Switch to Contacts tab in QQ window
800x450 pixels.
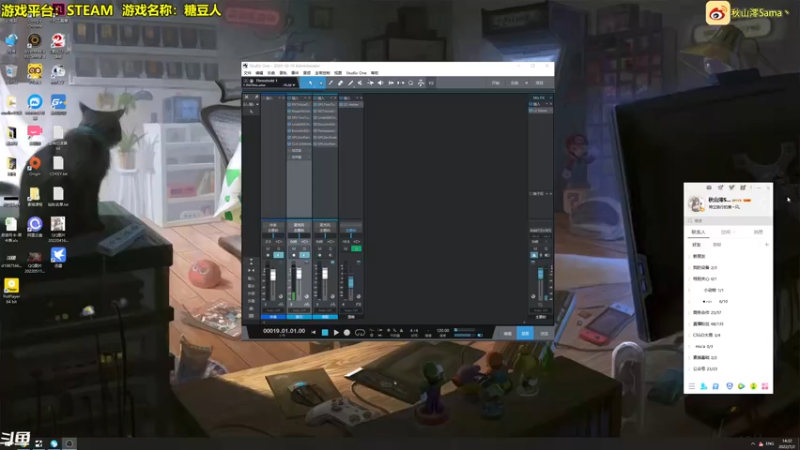698,232
